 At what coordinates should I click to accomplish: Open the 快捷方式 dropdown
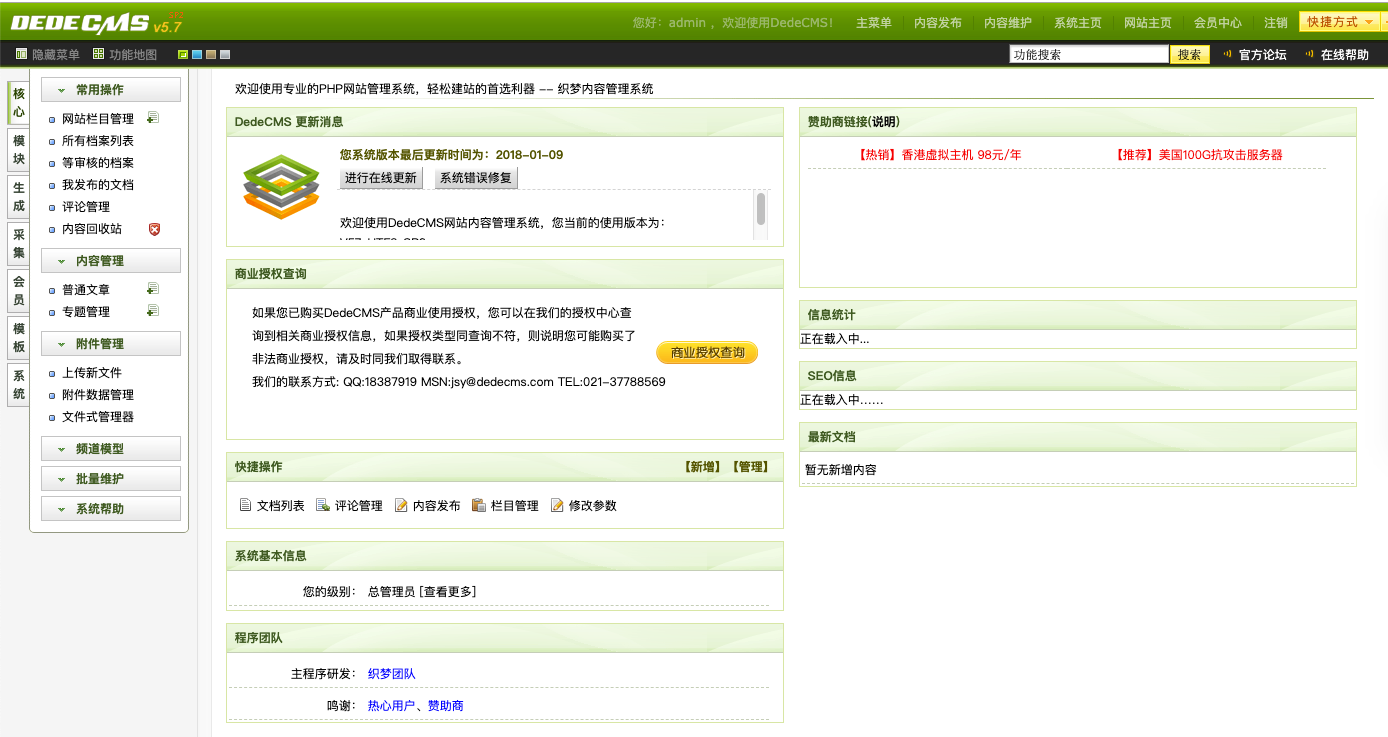(x=1339, y=22)
